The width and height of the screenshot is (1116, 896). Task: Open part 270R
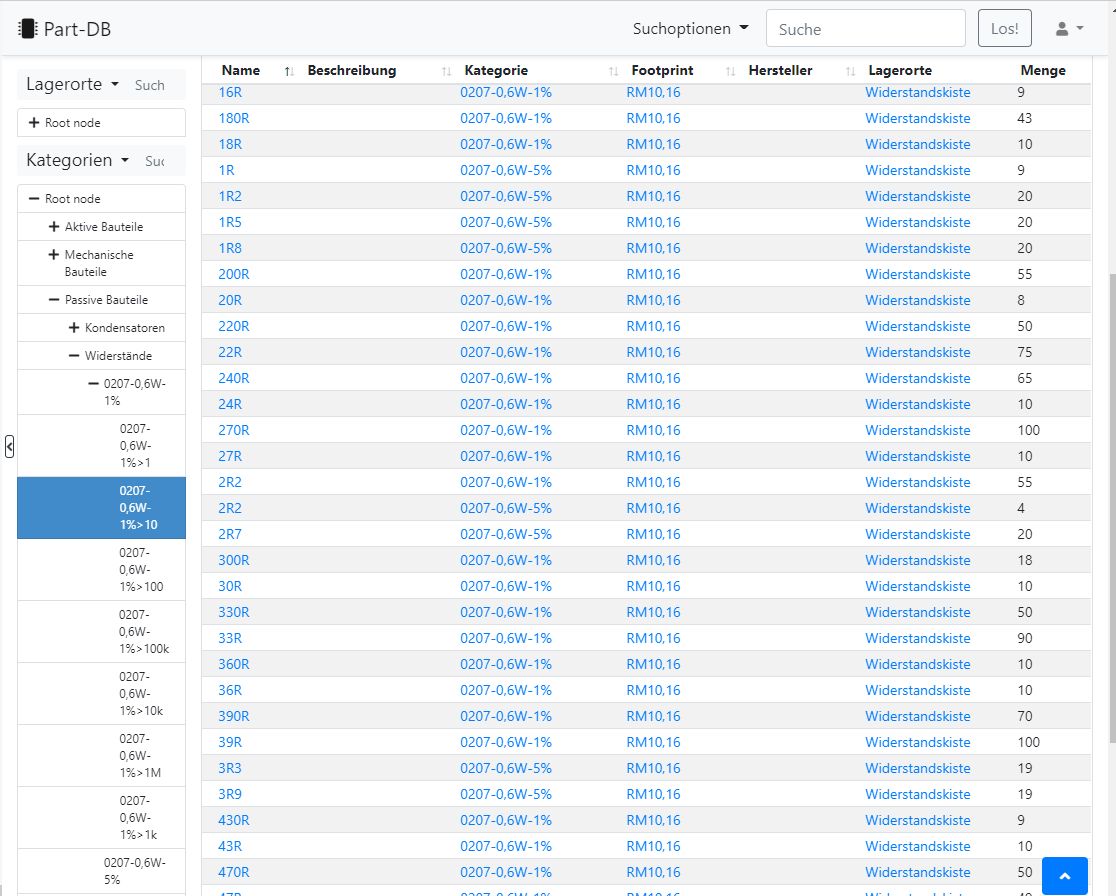[233, 430]
